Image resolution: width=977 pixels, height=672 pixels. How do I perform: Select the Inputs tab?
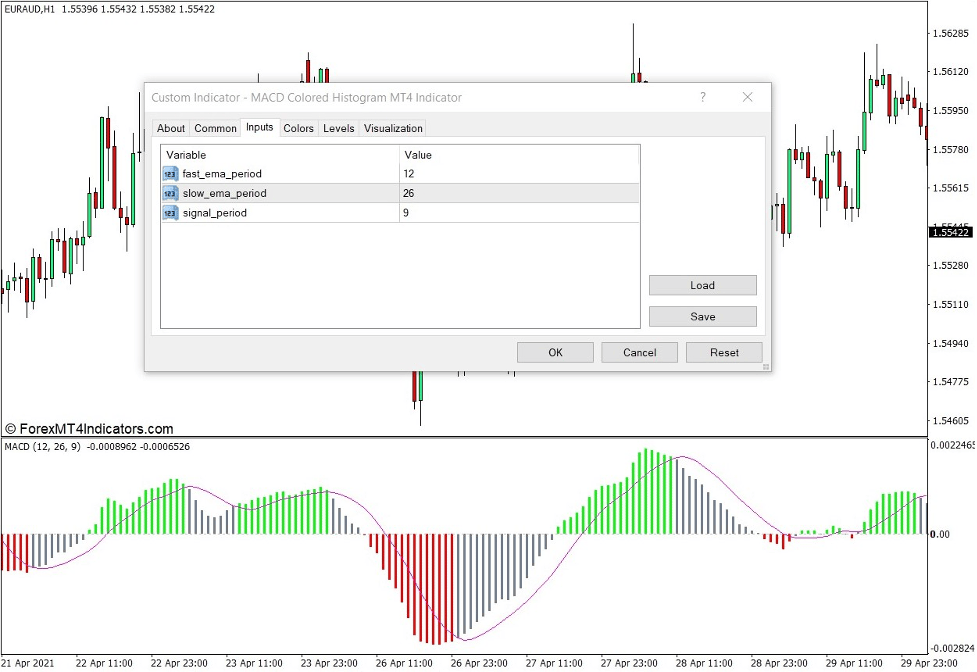(259, 128)
